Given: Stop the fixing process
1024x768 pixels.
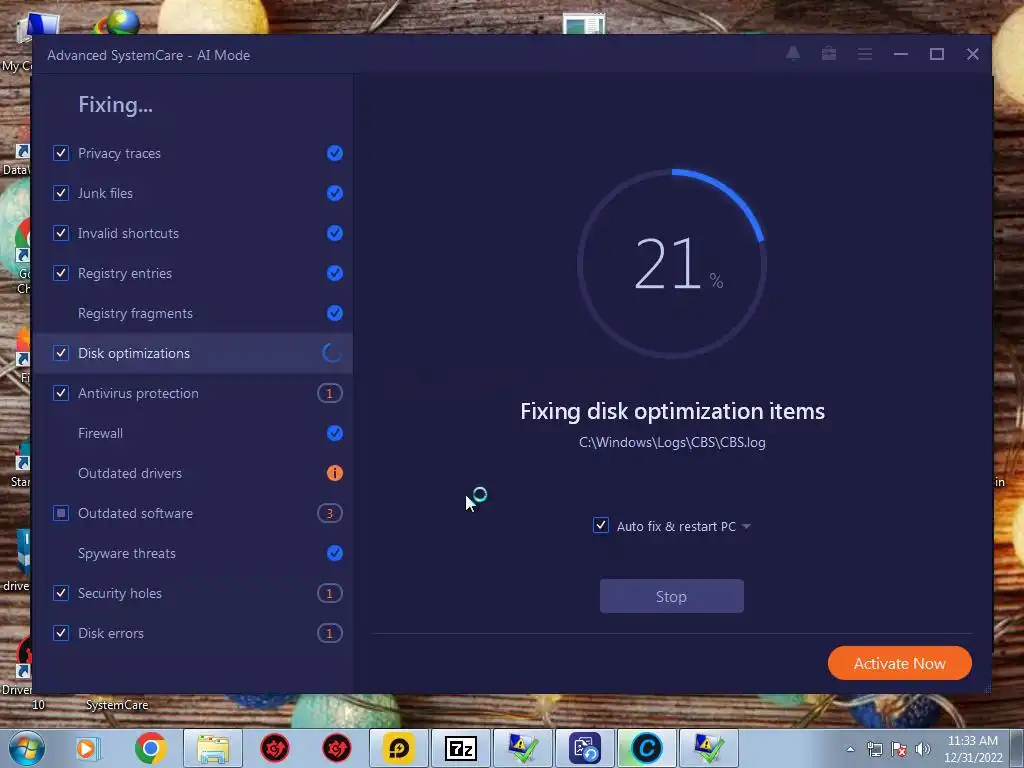Looking at the screenshot, I should click(671, 596).
